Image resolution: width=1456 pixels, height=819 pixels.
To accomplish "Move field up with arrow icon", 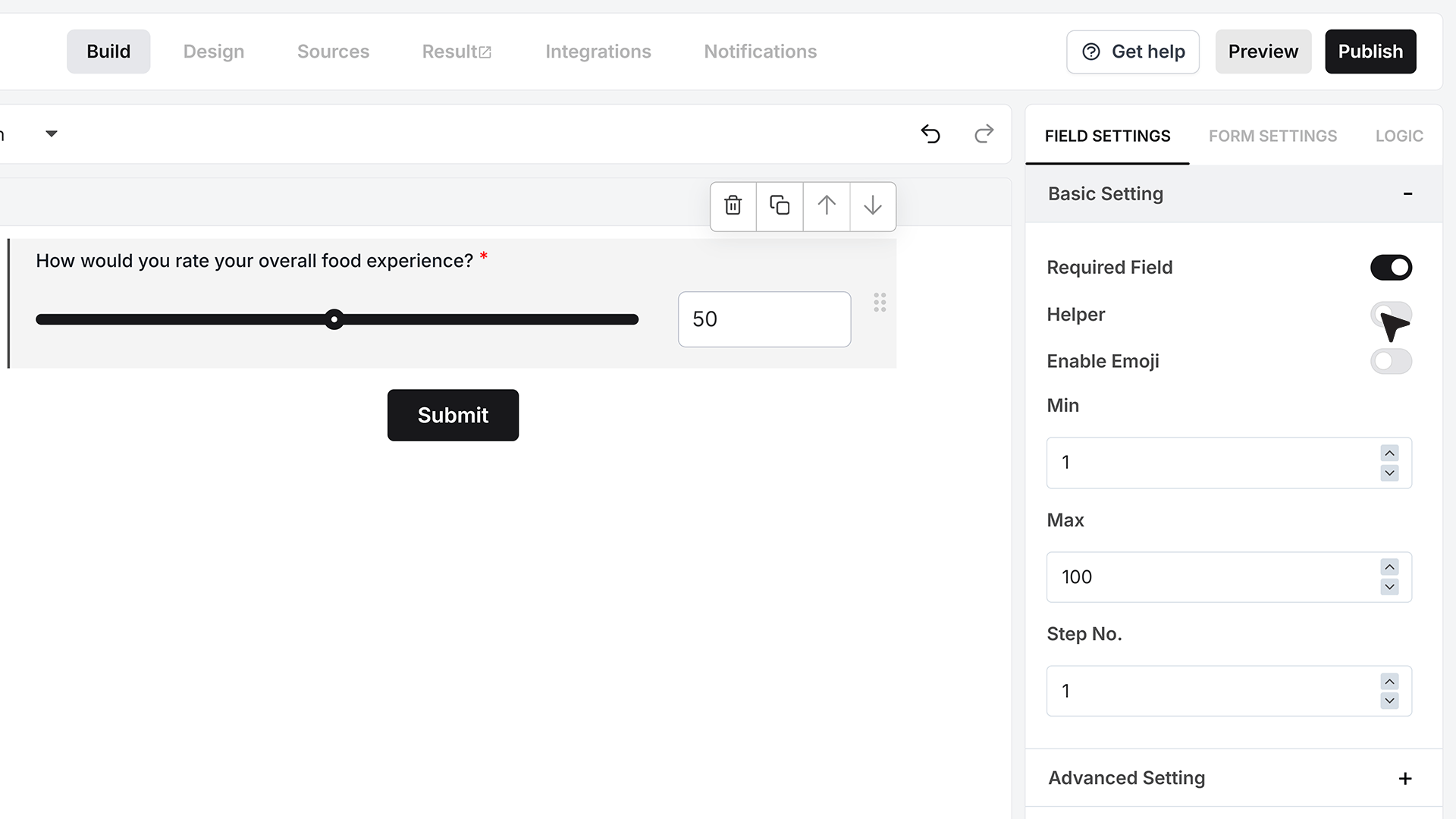I will [x=827, y=206].
